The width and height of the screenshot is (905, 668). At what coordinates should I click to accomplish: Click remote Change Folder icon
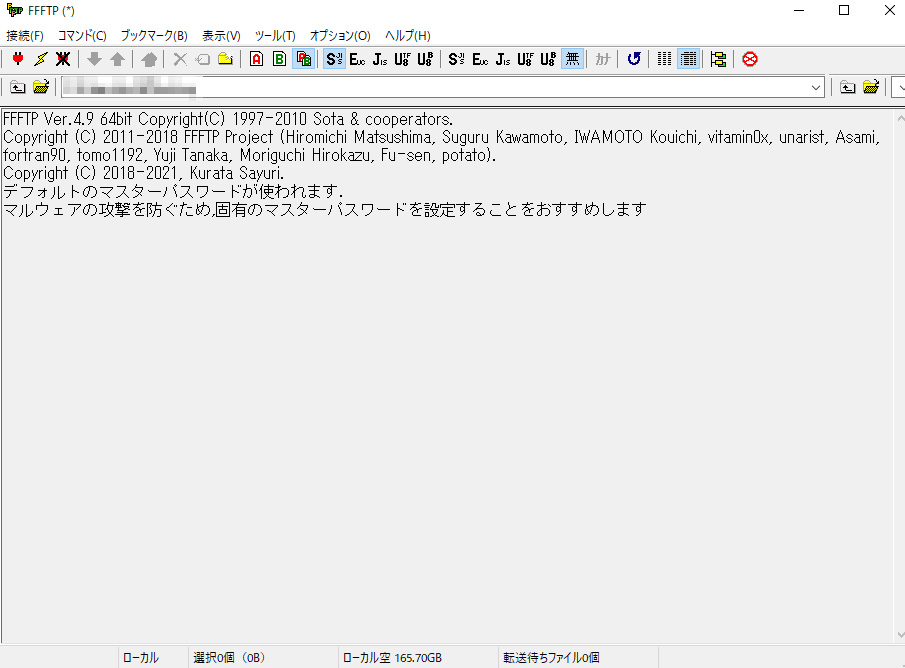[x=870, y=88]
